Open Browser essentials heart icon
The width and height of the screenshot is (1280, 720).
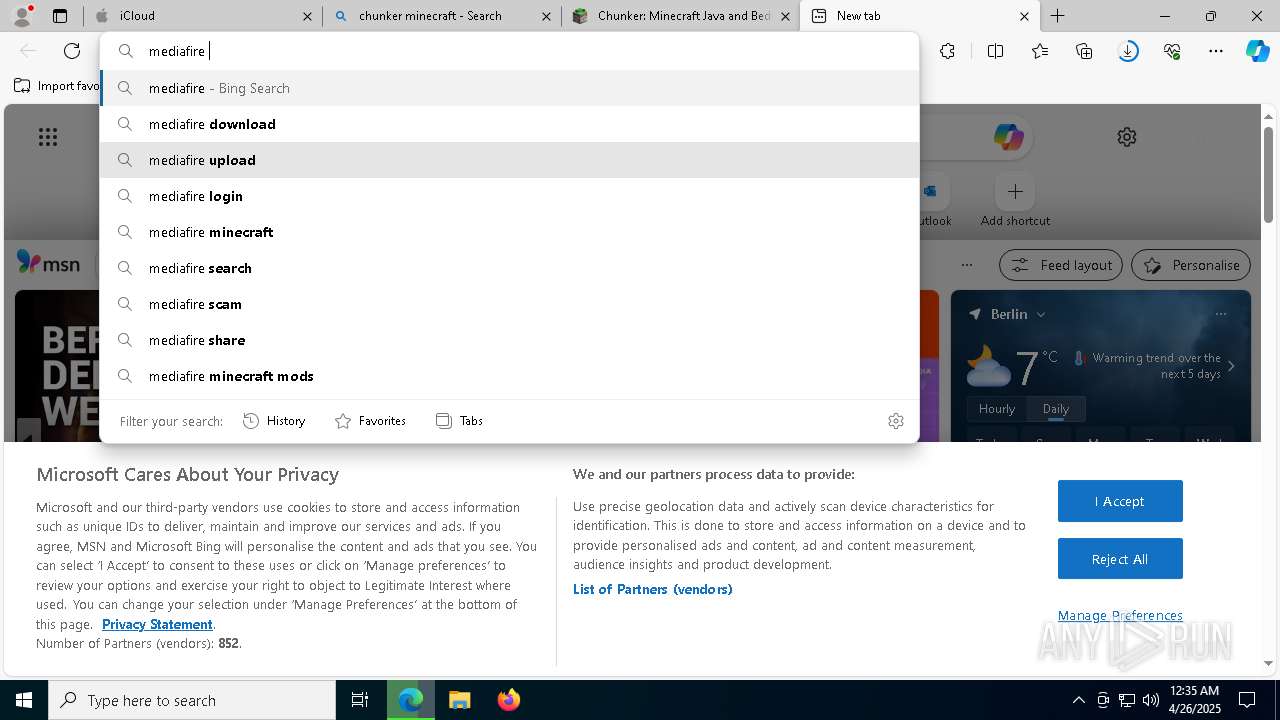pos(1172,51)
